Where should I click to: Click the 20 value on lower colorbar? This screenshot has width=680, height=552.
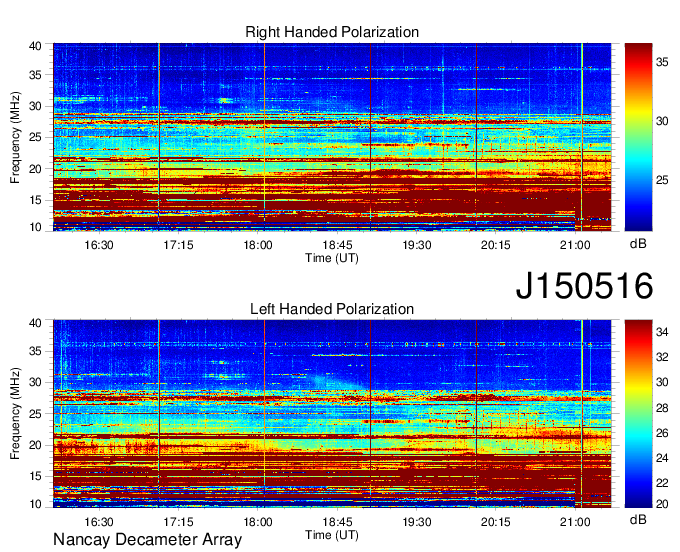[662, 504]
